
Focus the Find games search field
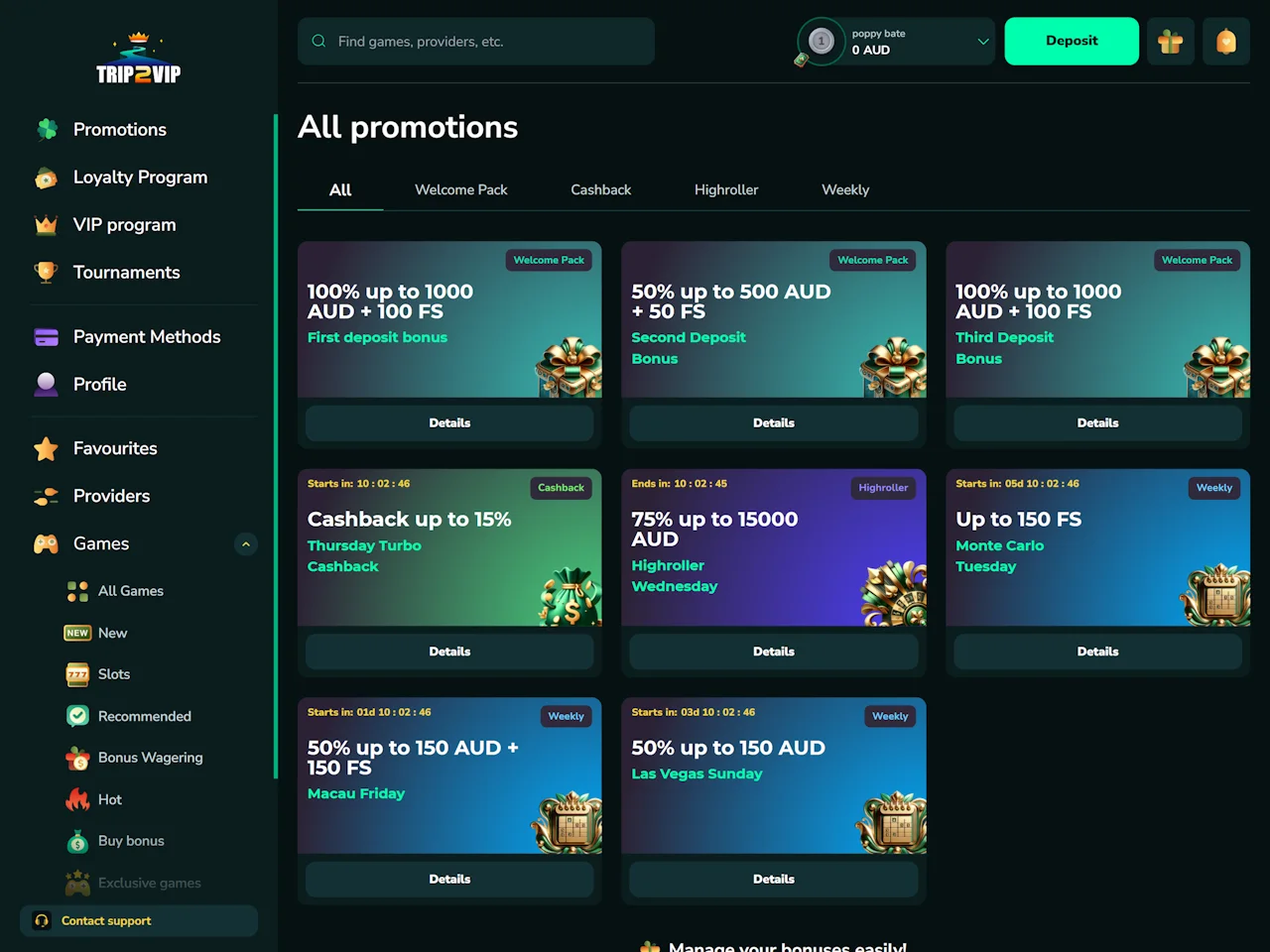[x=476, y=42]
